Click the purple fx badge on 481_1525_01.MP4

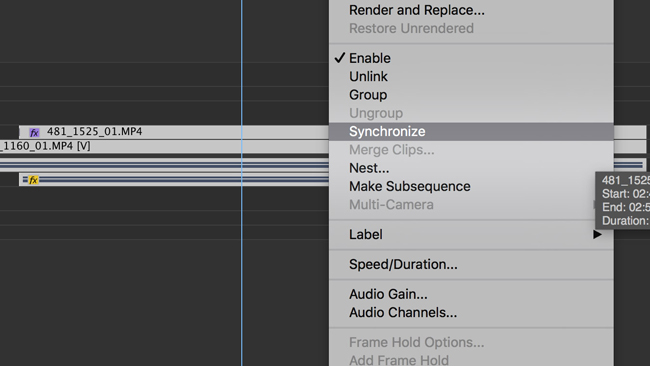(x=34, y=133)
